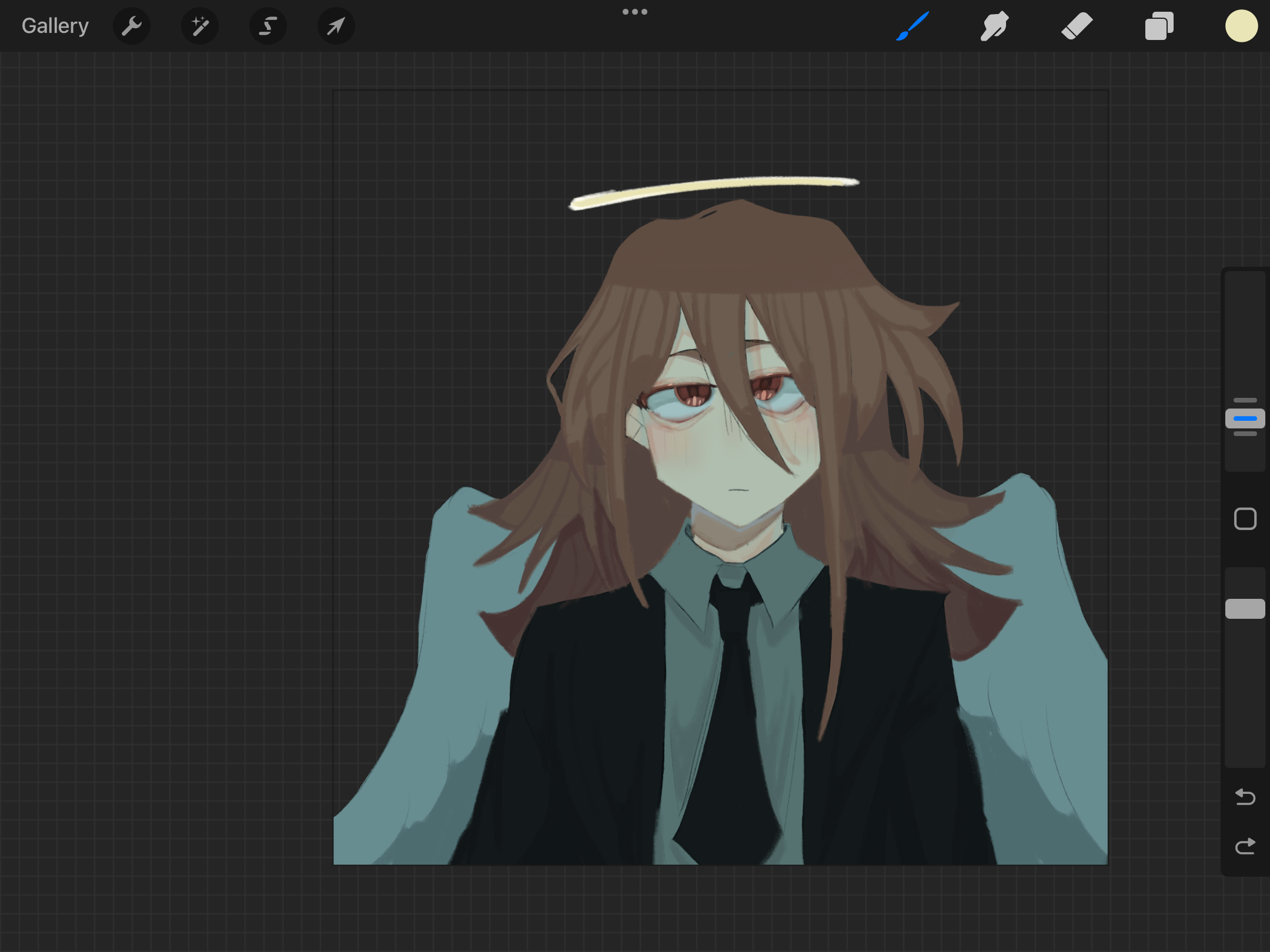This screenshot has width=1270, height=952.
Task: Adjust the brush size slider handle
Action: (1245, 418)
